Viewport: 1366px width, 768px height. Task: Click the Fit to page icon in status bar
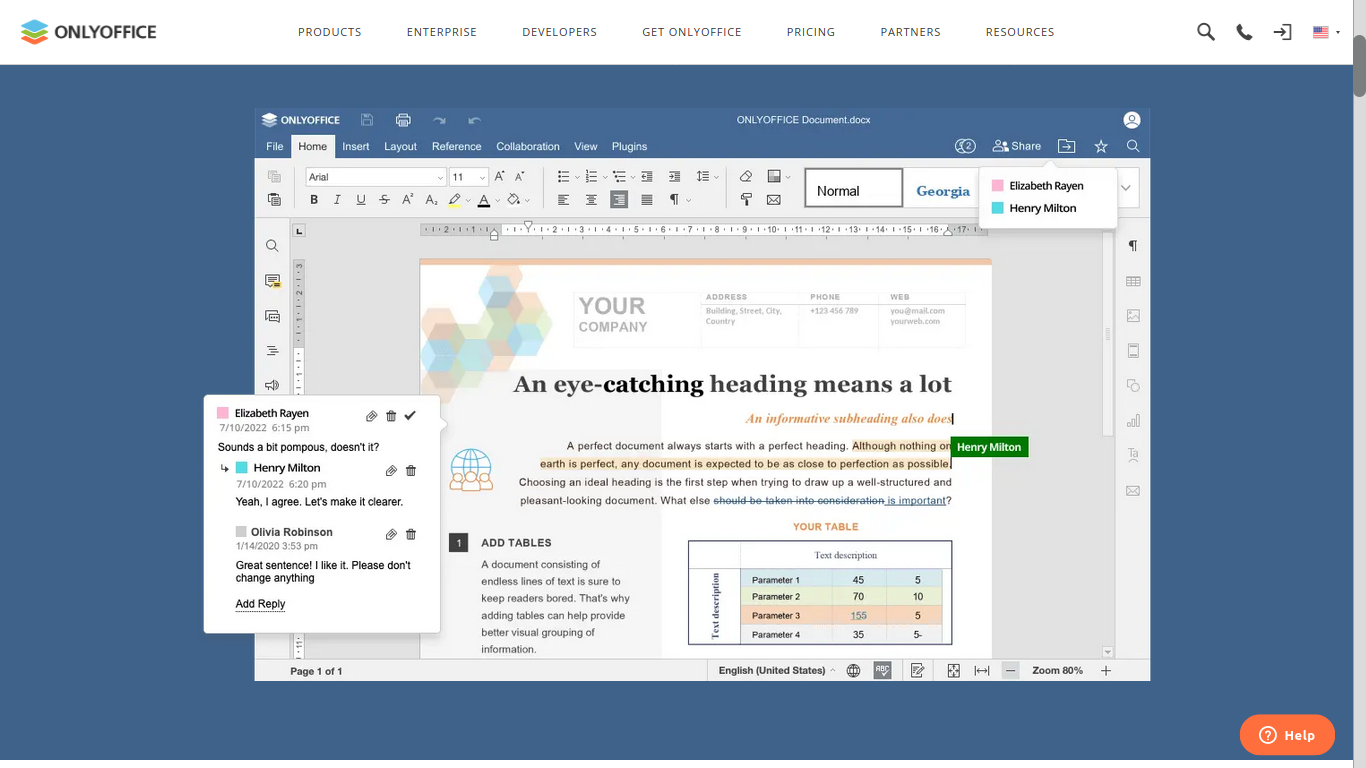(954, 671)
